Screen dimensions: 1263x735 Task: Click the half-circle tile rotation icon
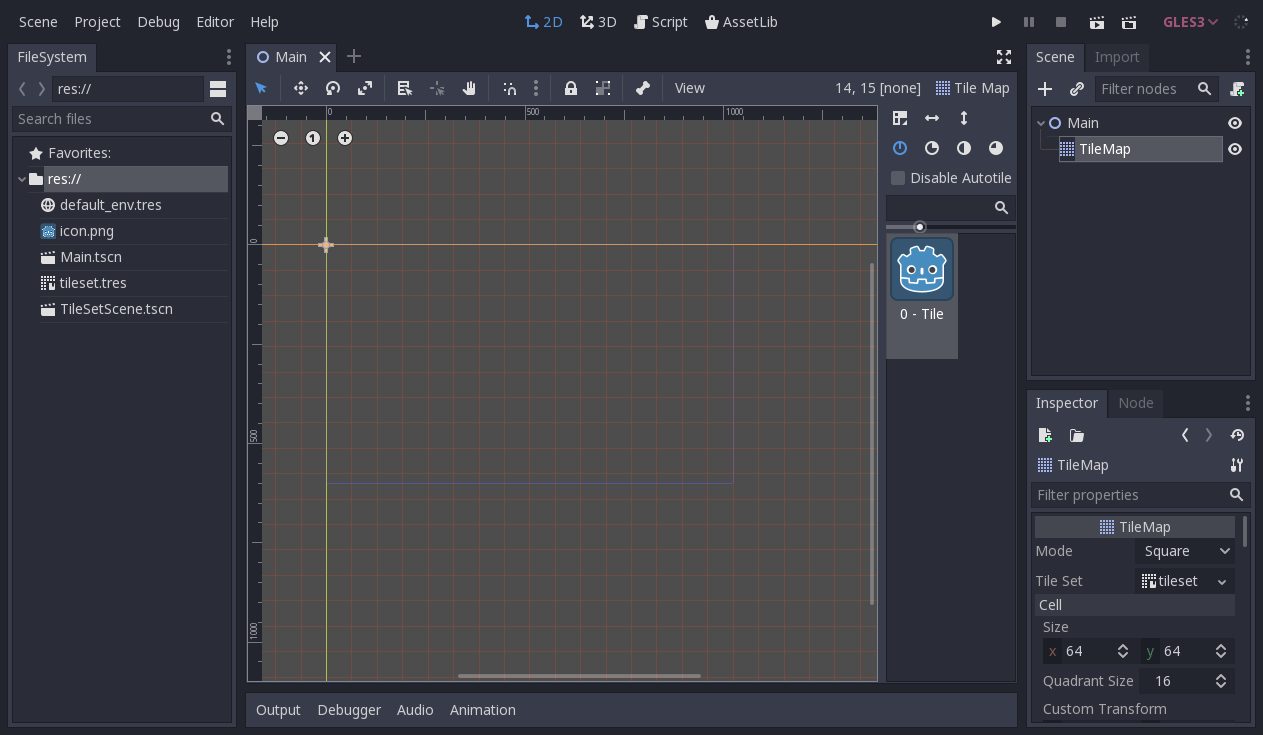964,148
